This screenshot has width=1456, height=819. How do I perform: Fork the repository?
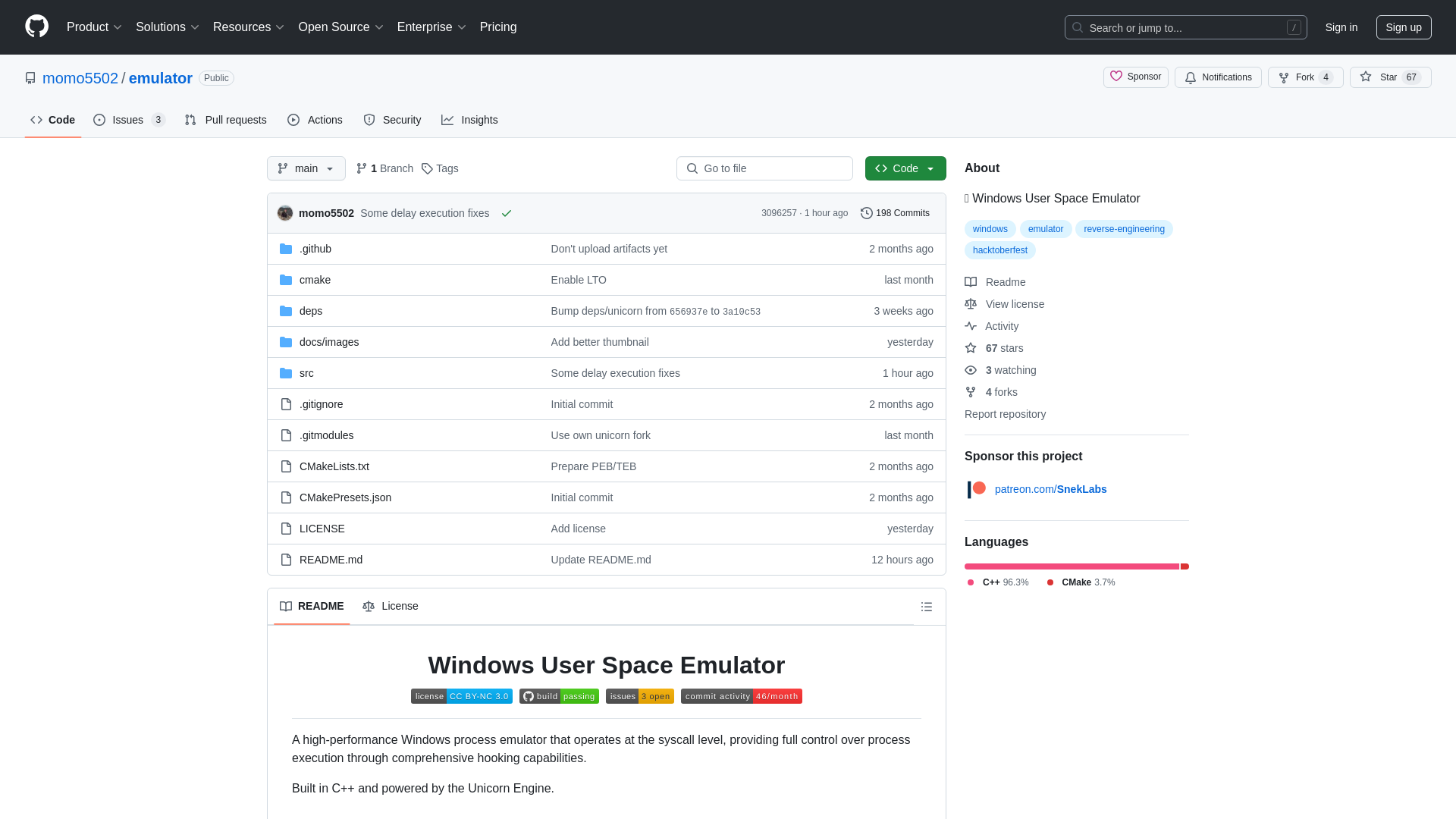pos(1305,77)
